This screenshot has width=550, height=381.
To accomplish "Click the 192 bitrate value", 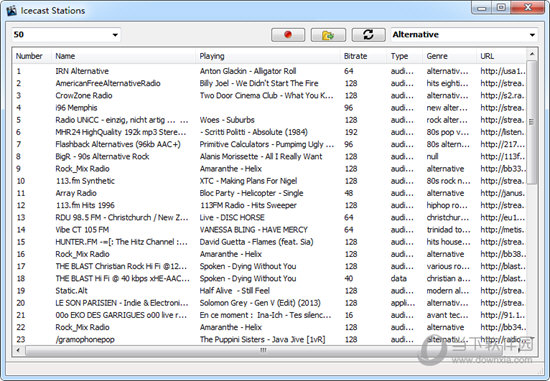I will pyautogui.click(x=351, y=132).
